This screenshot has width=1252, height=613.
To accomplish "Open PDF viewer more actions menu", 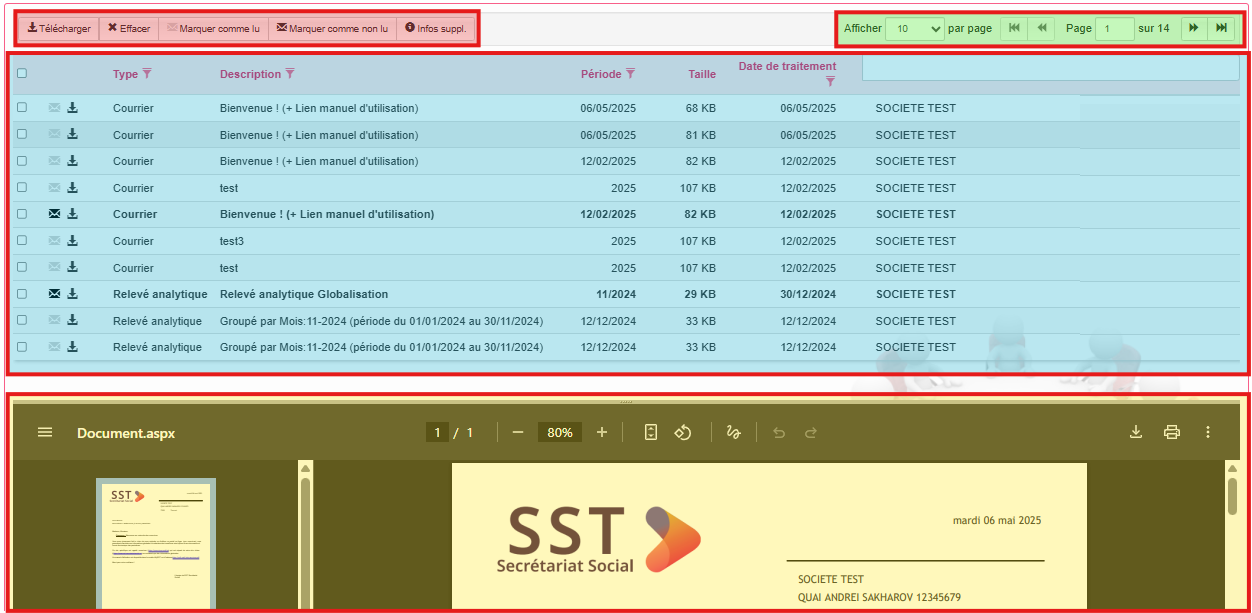I will click(1207, 432).
